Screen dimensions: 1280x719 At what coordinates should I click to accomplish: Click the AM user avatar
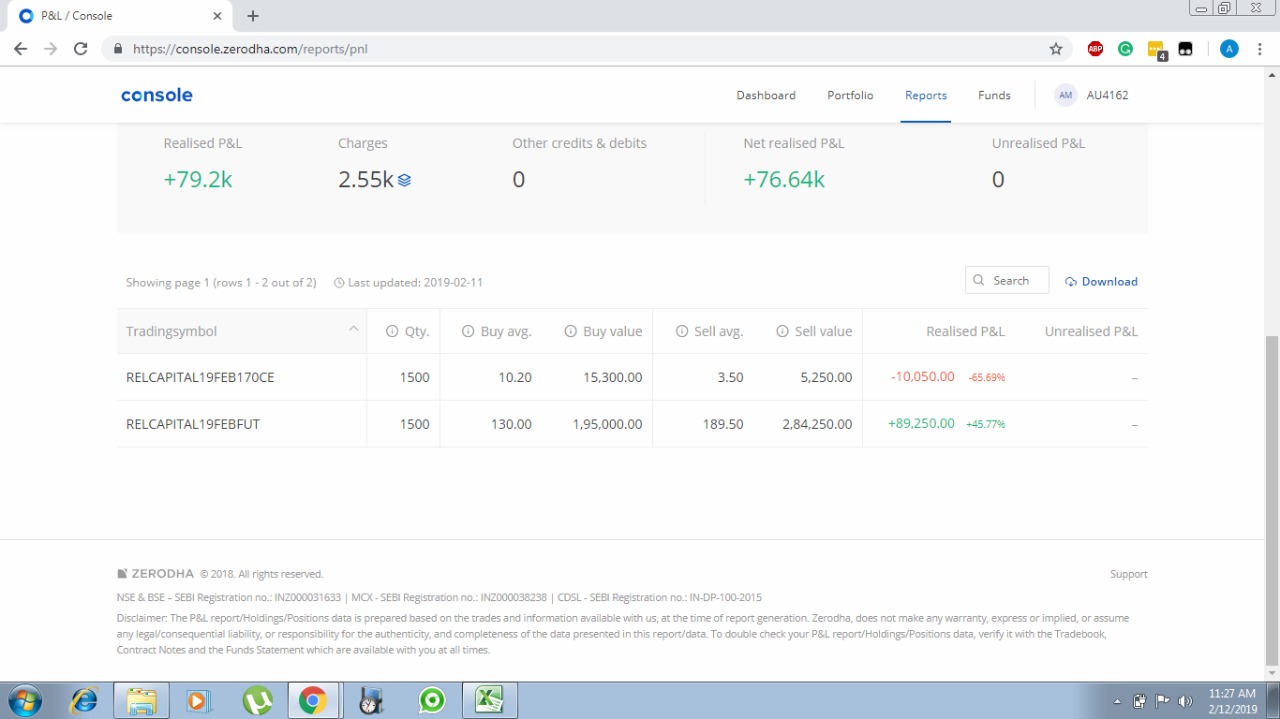[1065, 95]
